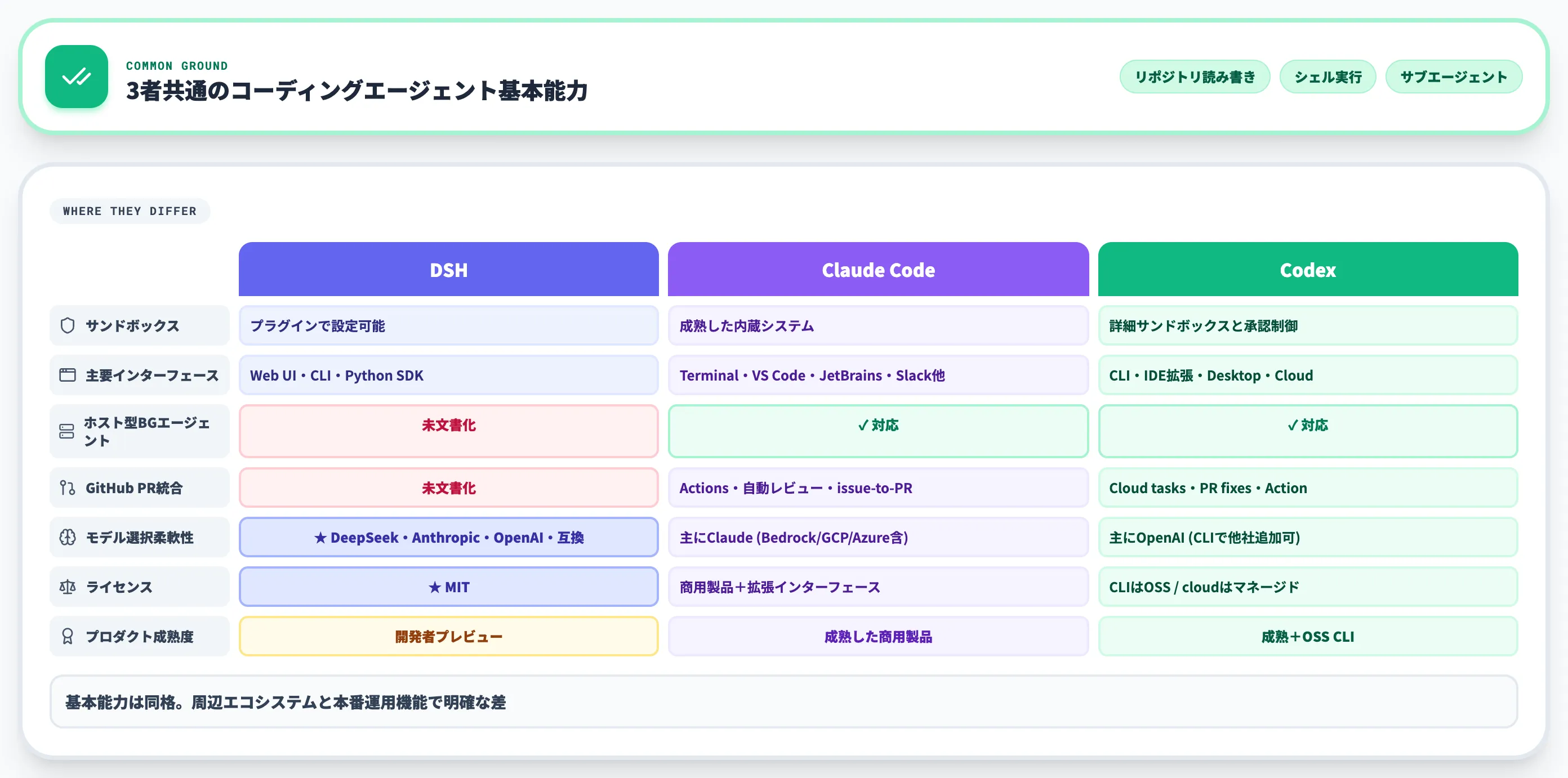The image size is (1568, 778).
Task: Select the DSH column header
Action: pyautogui.click(x=449, y=270)
